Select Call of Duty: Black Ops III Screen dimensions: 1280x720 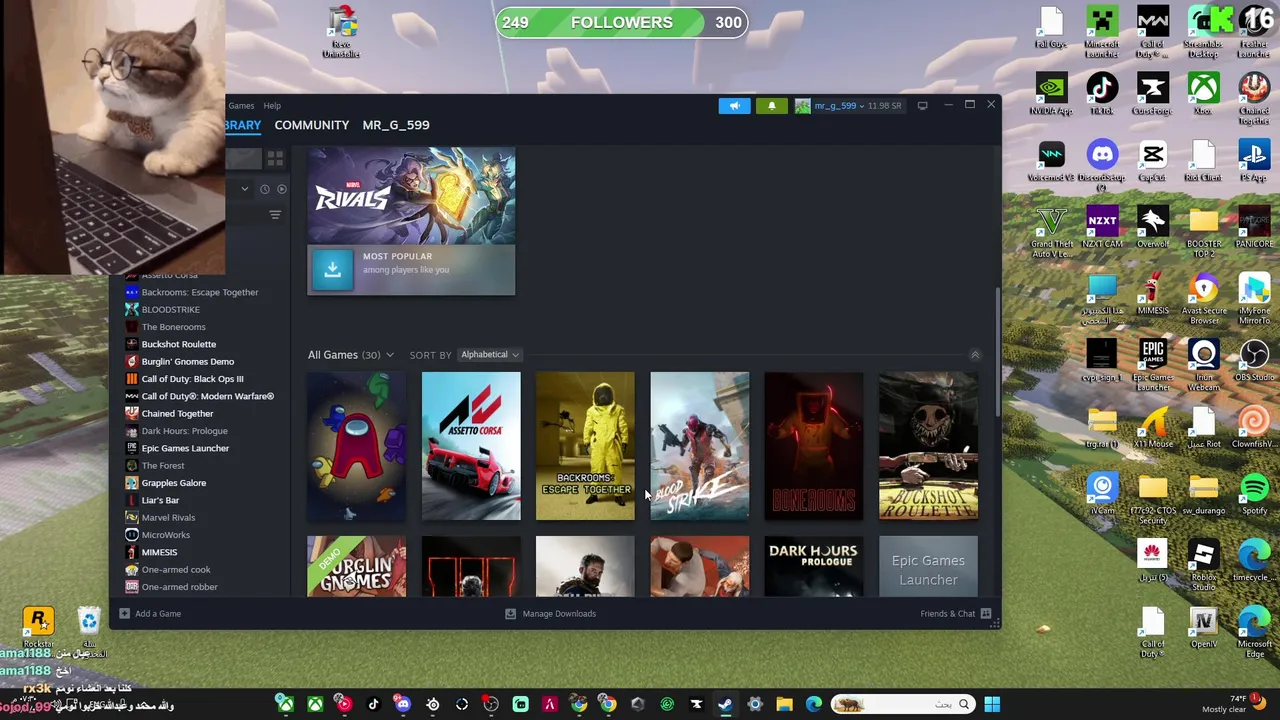click(x=192, y=379)
